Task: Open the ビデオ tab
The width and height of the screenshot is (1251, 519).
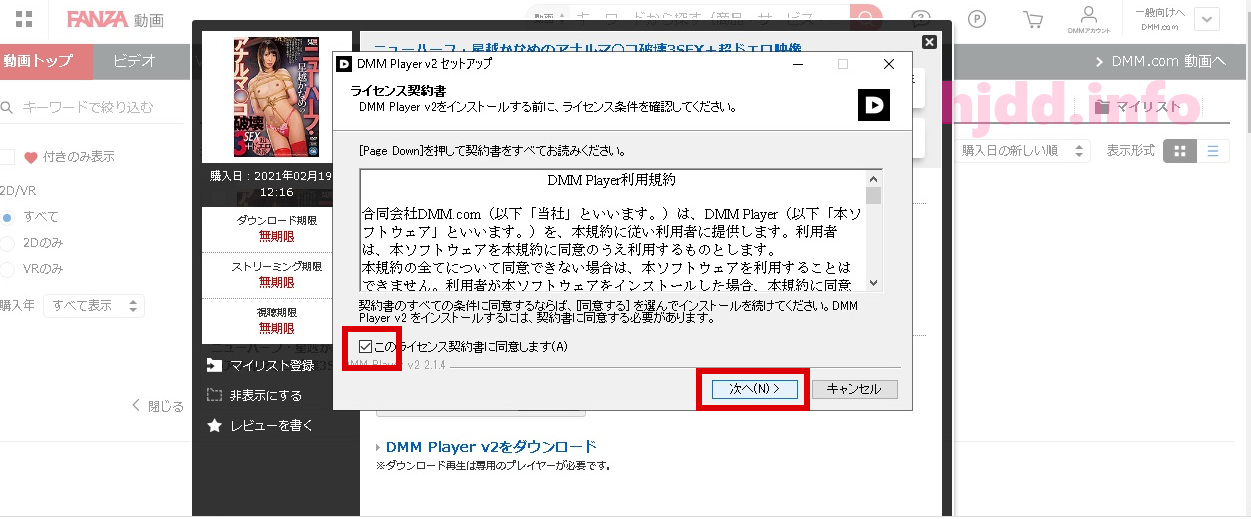Action: click(x=134, y=62)
